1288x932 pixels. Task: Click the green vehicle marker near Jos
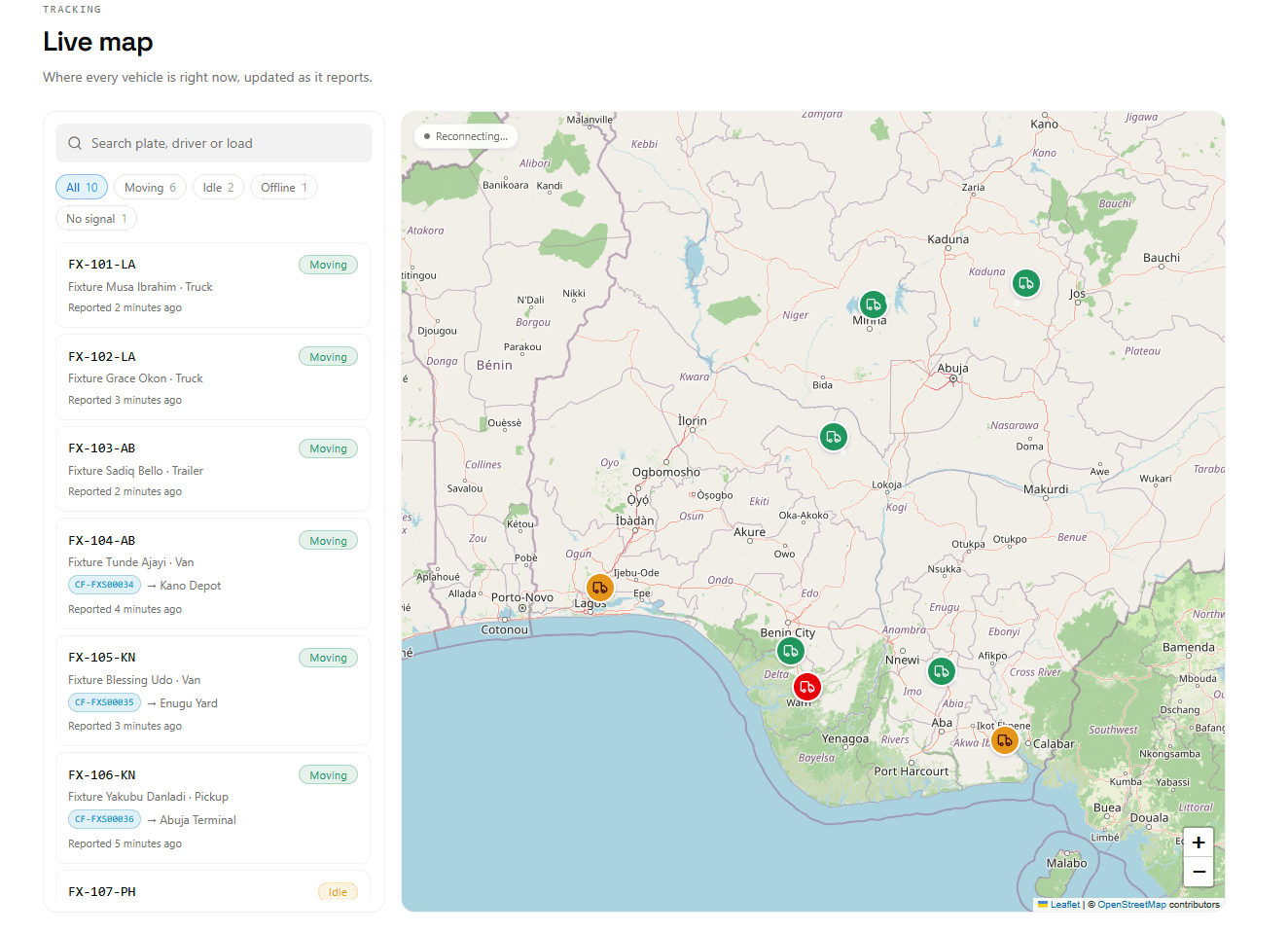pos(1025,283)
